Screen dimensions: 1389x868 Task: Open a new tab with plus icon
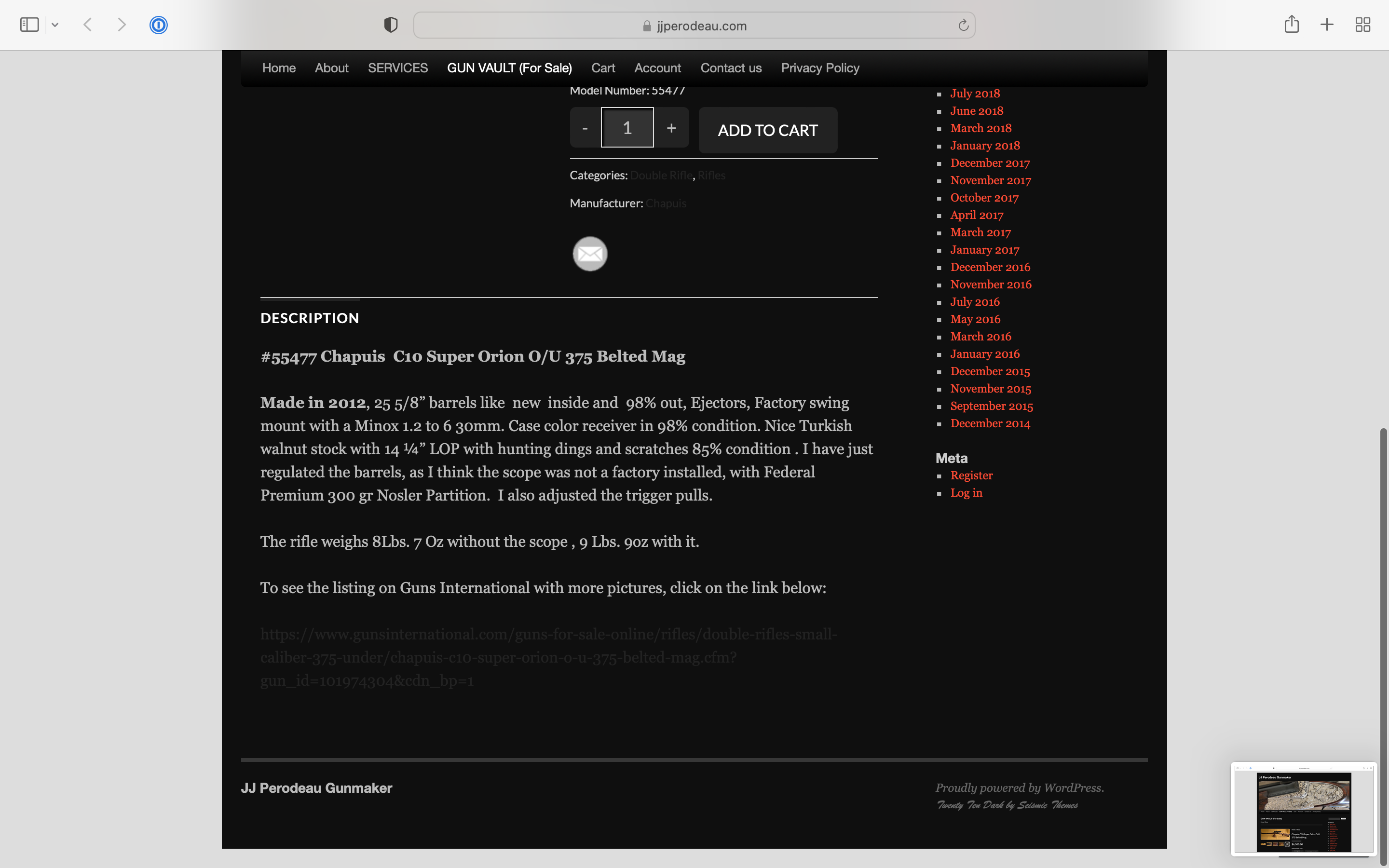click(1327, 25)
